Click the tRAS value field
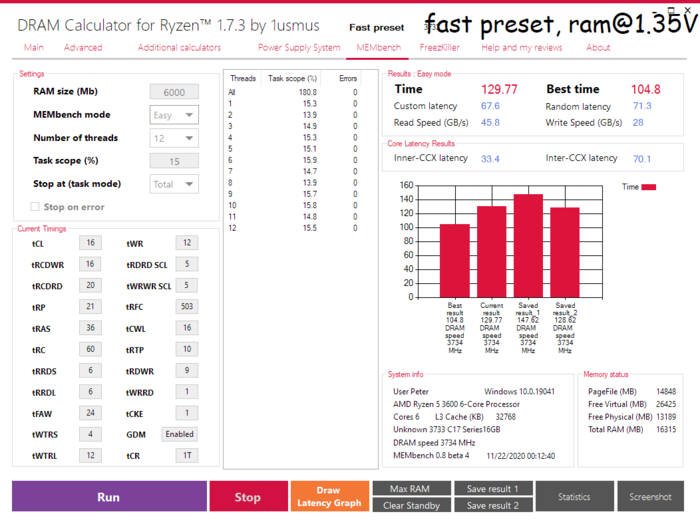The image size is (700, 526). pyautogui.click(x=91, y=328)
